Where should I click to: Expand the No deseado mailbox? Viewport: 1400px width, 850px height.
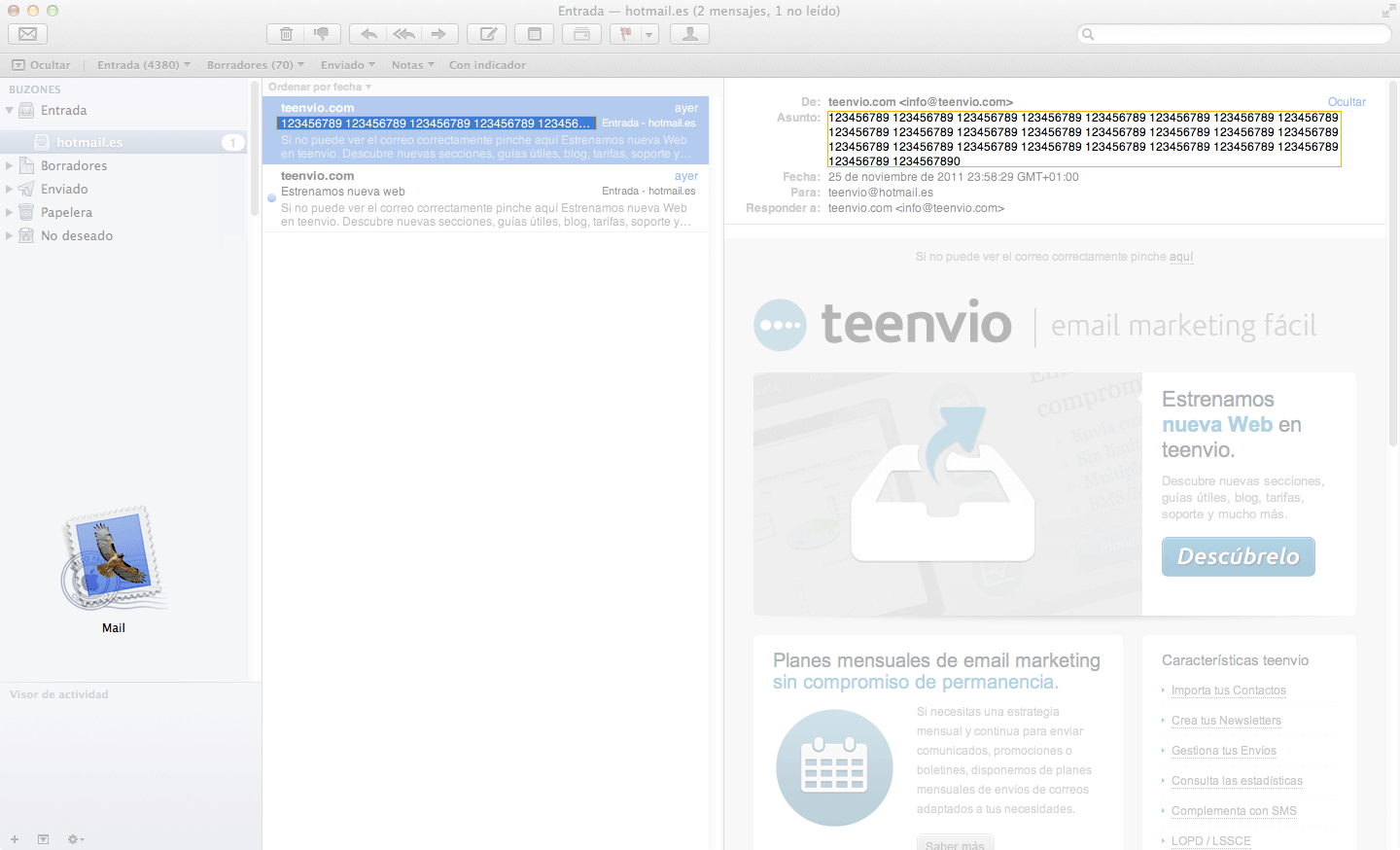point(10,235)
